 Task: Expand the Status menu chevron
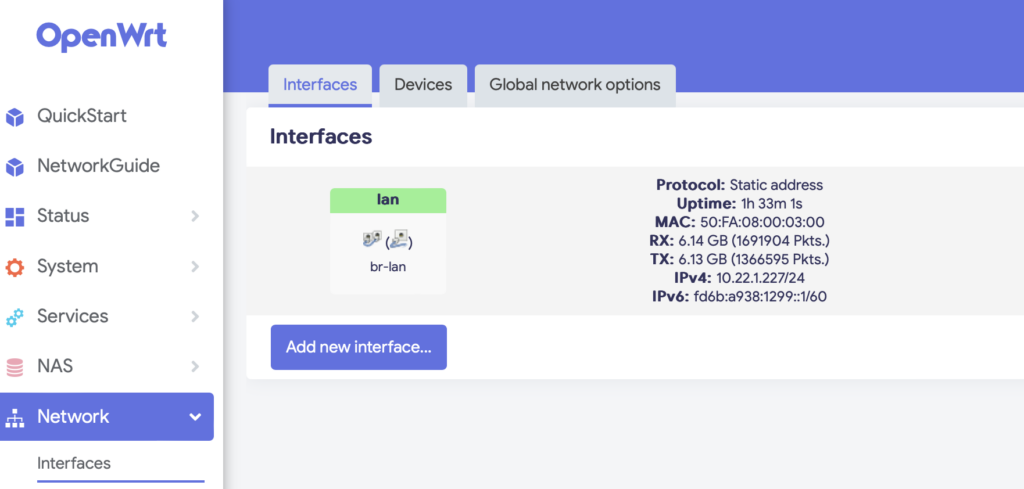pyautogui.click(x=195, y=216)
